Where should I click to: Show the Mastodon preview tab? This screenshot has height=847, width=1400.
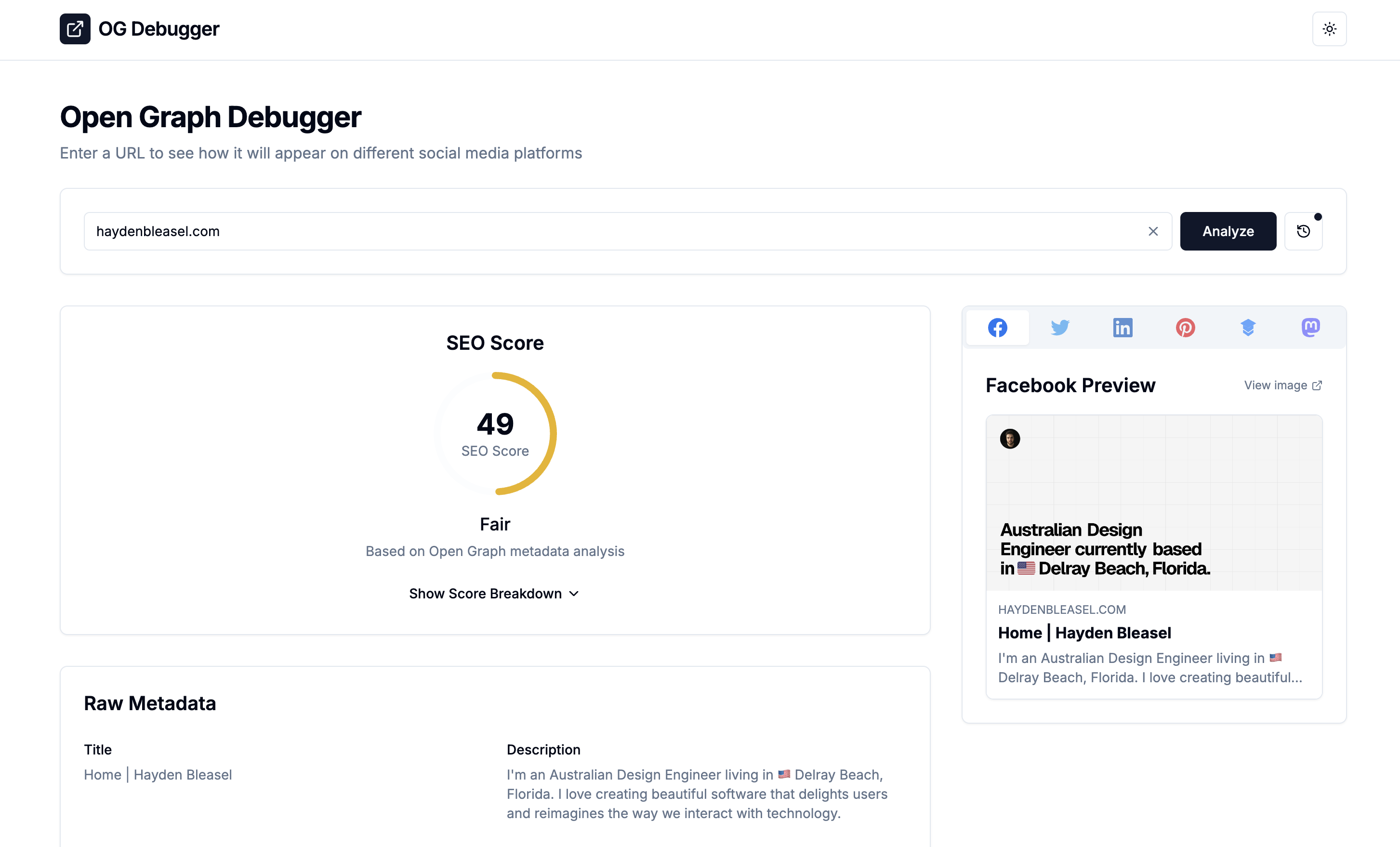pyautogui.click(x=1311, y=328)
